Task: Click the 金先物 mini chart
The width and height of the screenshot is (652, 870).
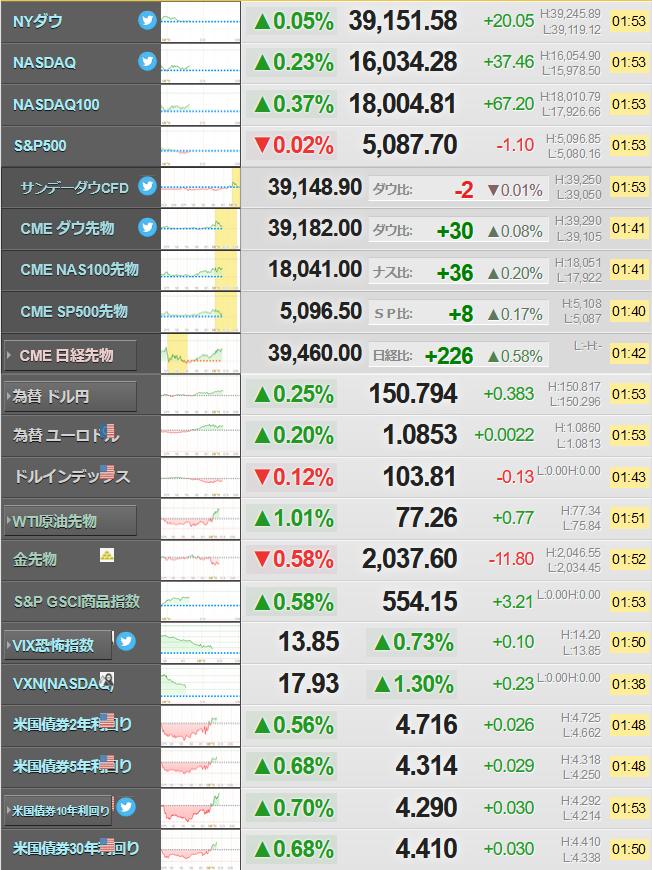Action: pyautogui.click(x=200, y=560)
